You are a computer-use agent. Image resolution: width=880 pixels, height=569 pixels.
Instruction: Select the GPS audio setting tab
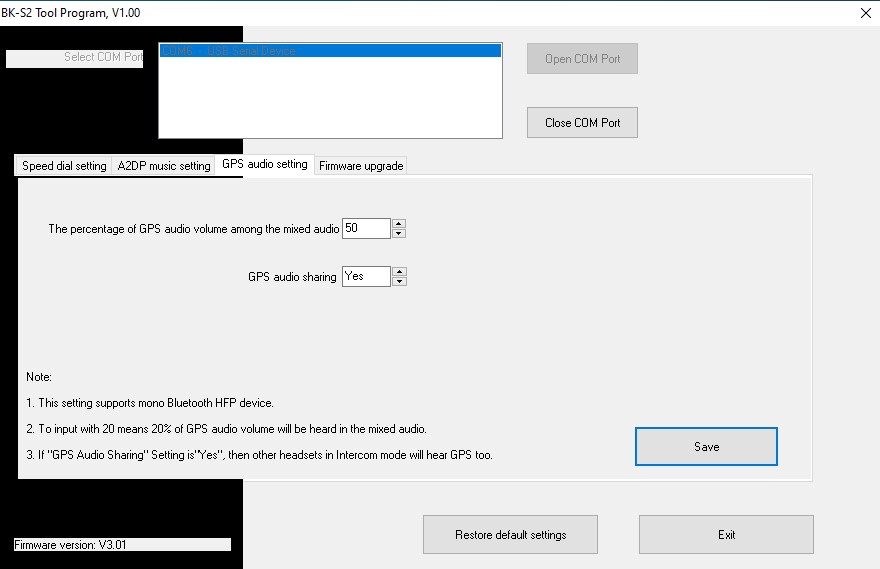coord(264,164)
